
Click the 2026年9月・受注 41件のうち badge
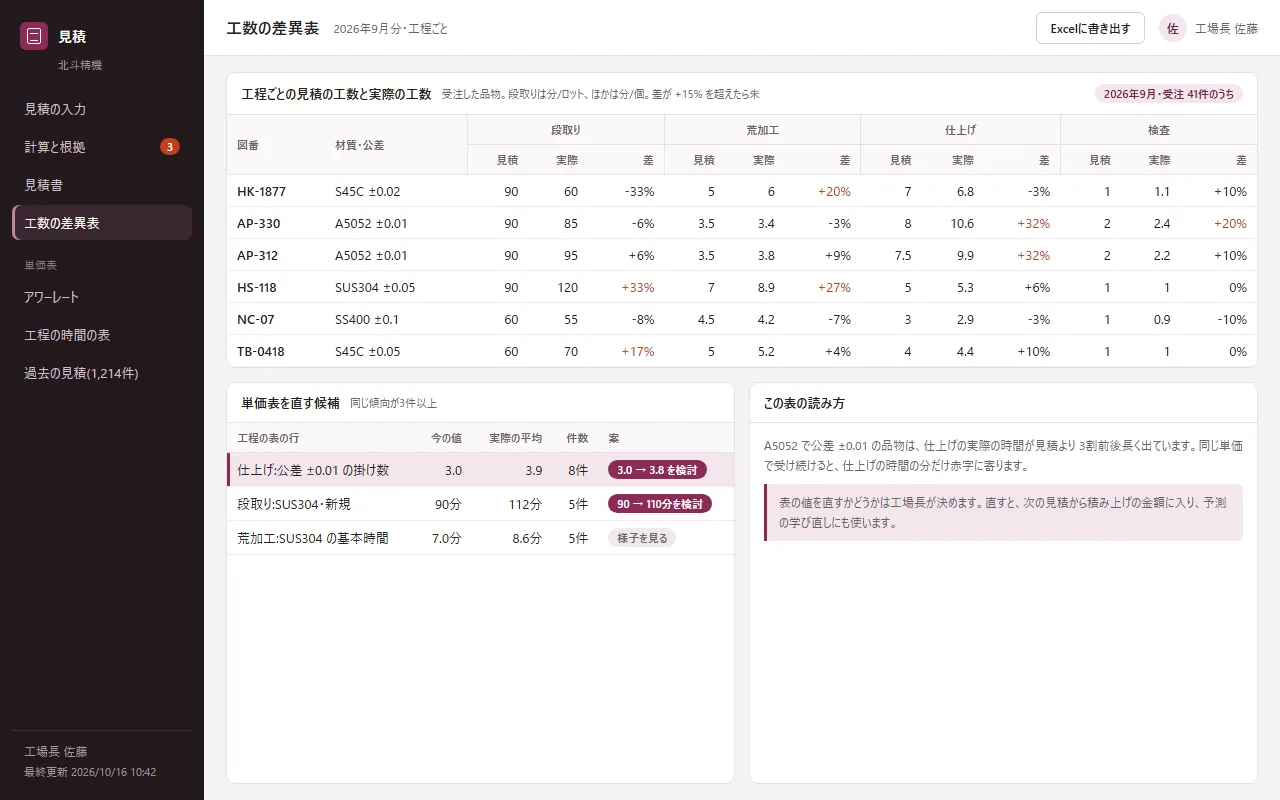click(1169, 94)
